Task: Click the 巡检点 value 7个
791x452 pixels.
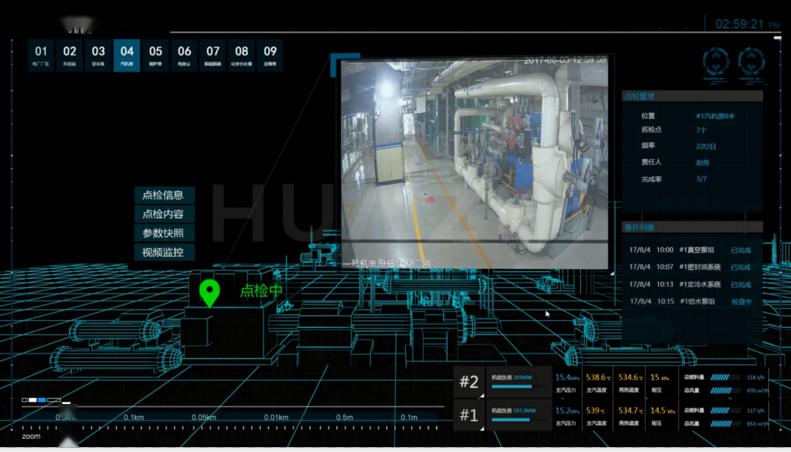Action: pos(701,130)
